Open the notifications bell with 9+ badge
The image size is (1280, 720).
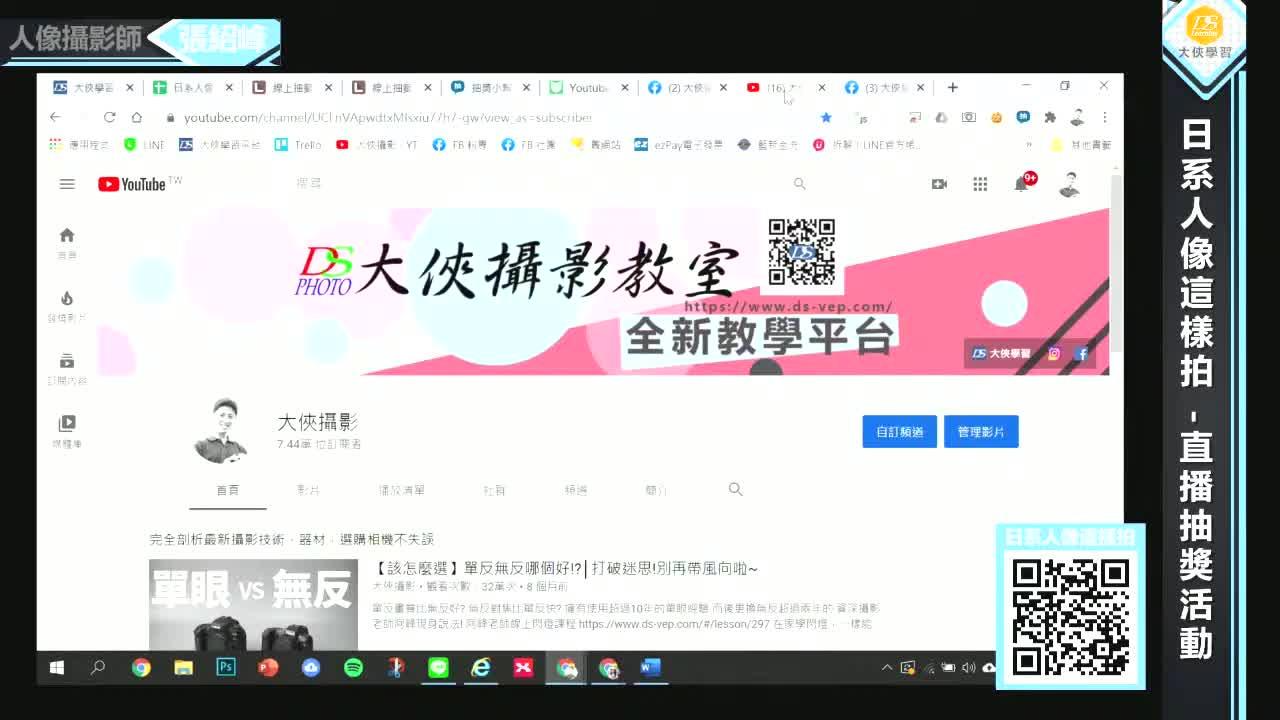pyautogui.click(x=1022, y=183)
